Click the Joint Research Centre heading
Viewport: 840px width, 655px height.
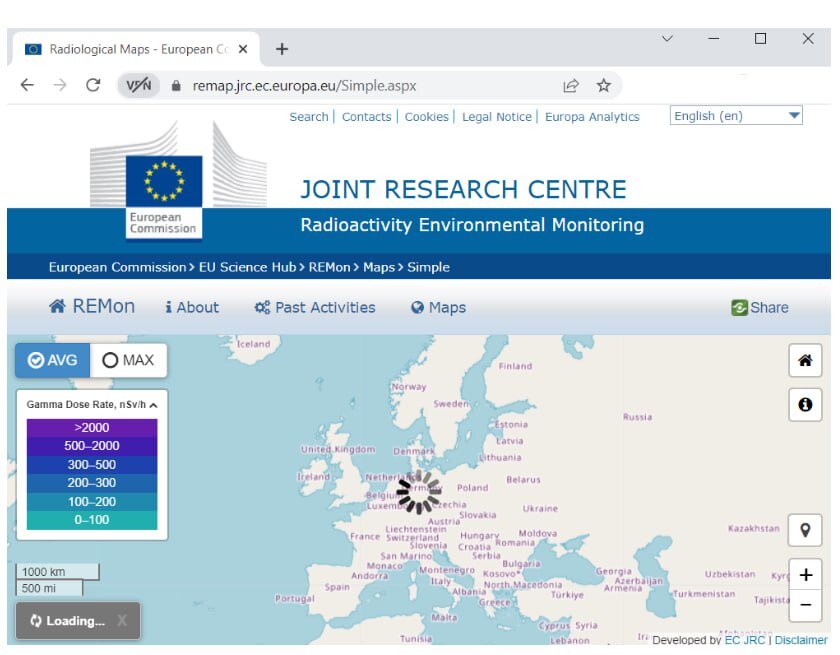463,190
